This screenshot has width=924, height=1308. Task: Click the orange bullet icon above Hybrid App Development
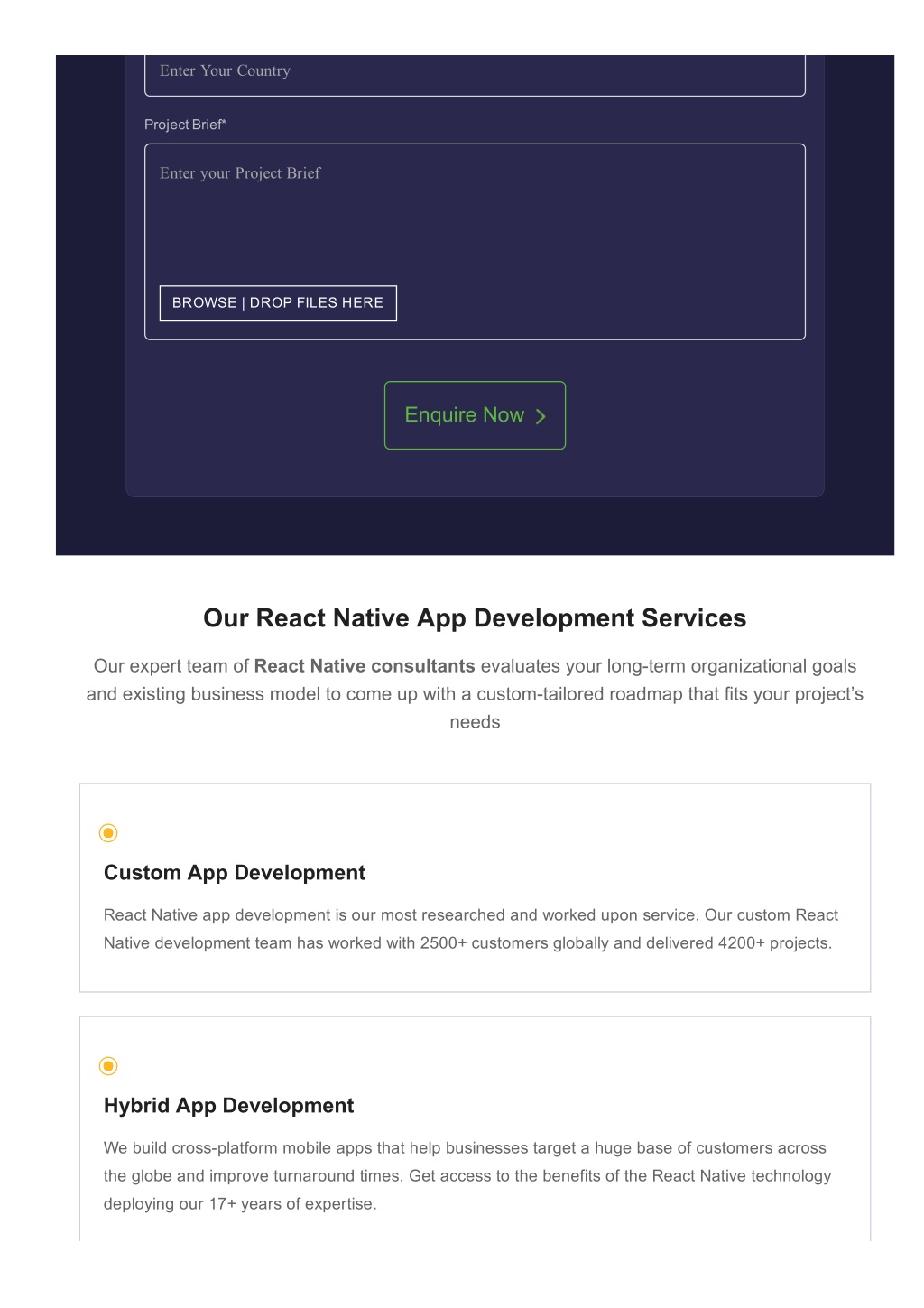[x=108, y=1066]
